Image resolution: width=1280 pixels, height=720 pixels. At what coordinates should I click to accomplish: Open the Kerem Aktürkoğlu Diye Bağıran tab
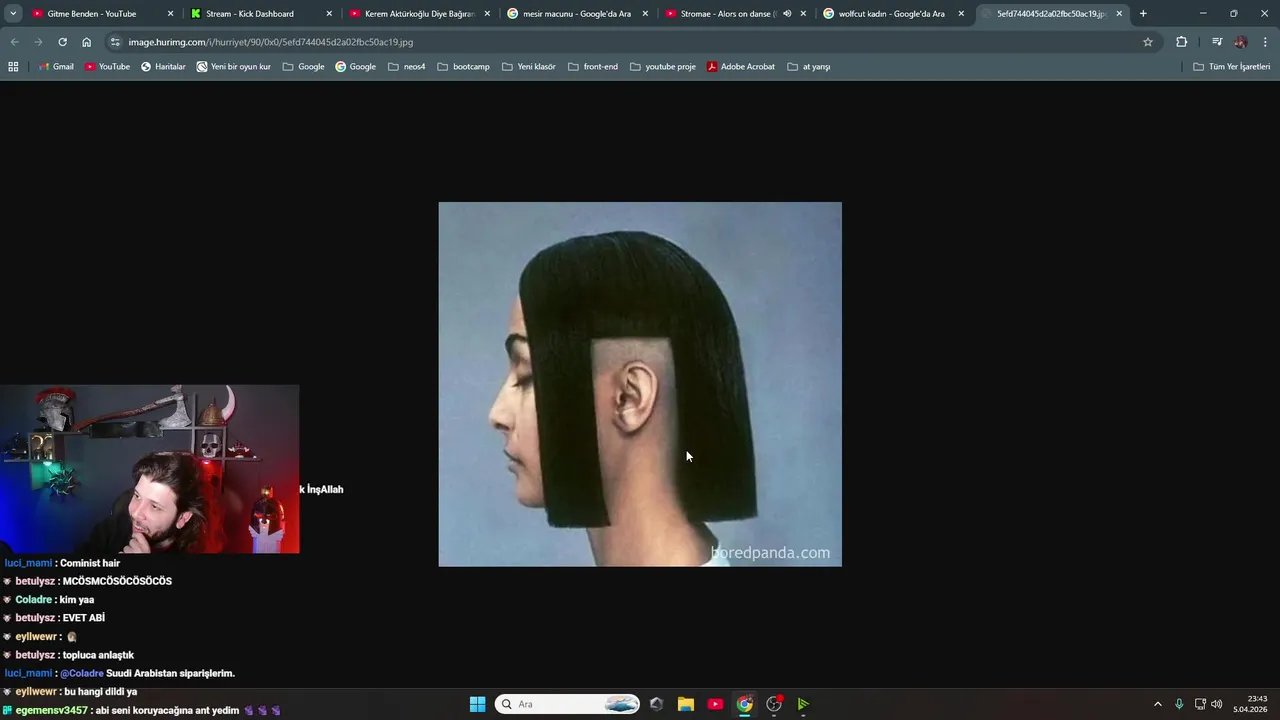419,14
